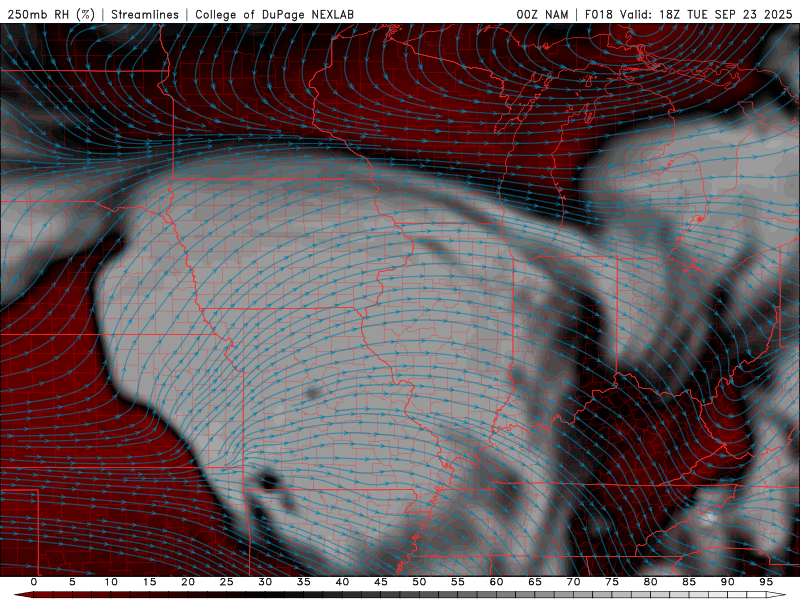This screenshot has height=600, width=800.
Task: Click the colorbar label "25"
Action: (x=227, y=582)
